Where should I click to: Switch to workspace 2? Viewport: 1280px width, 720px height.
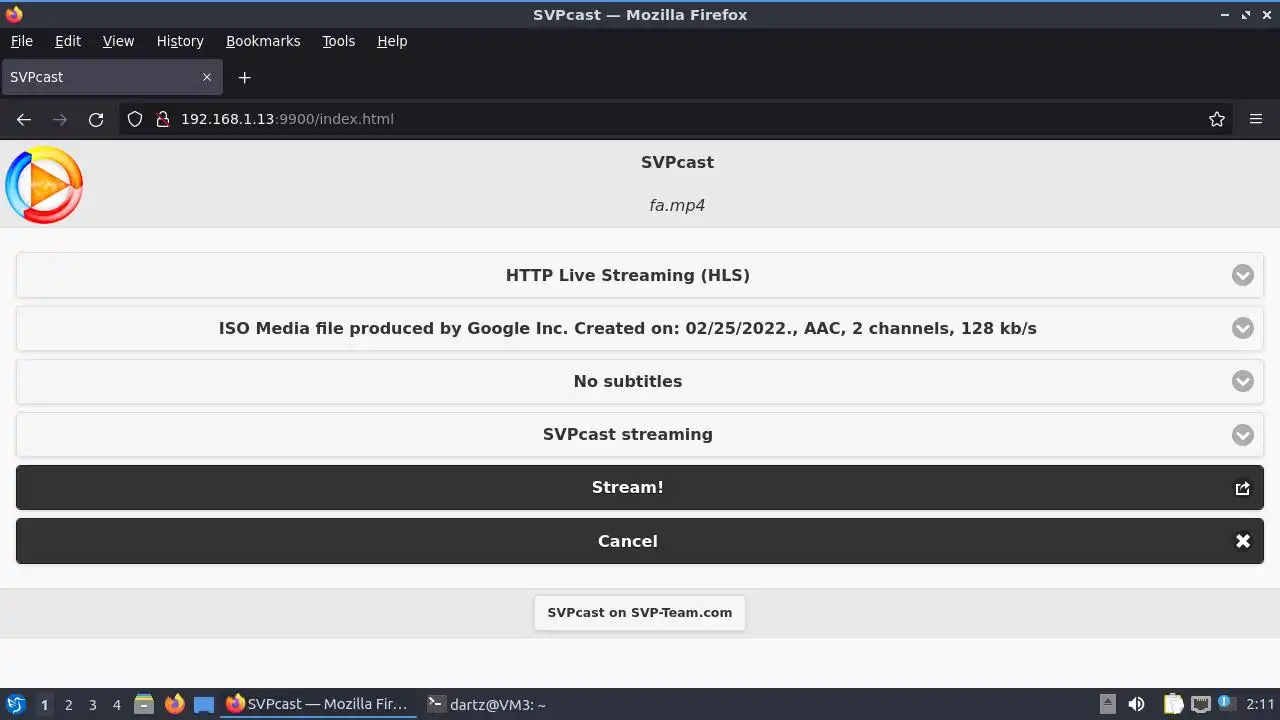click(x=68, y=705)
